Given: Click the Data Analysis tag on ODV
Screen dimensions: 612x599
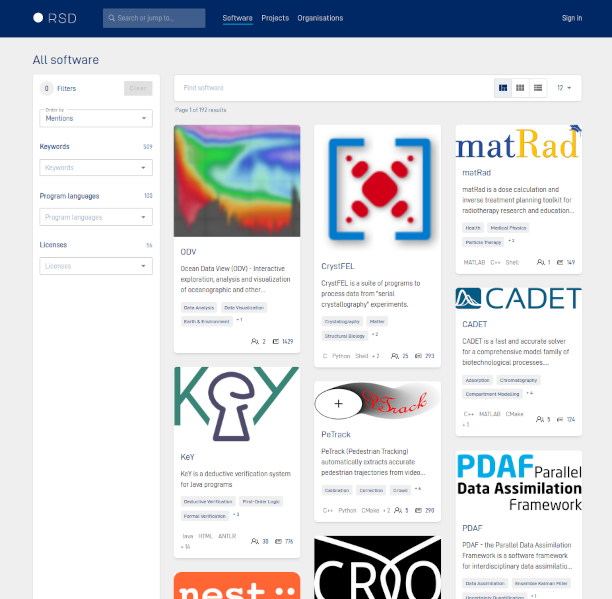Looking at the screenshot, I should [x=199, y=307].
